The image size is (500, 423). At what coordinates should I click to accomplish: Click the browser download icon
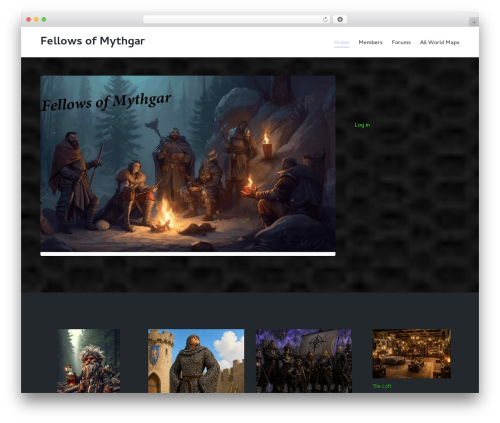340,19
